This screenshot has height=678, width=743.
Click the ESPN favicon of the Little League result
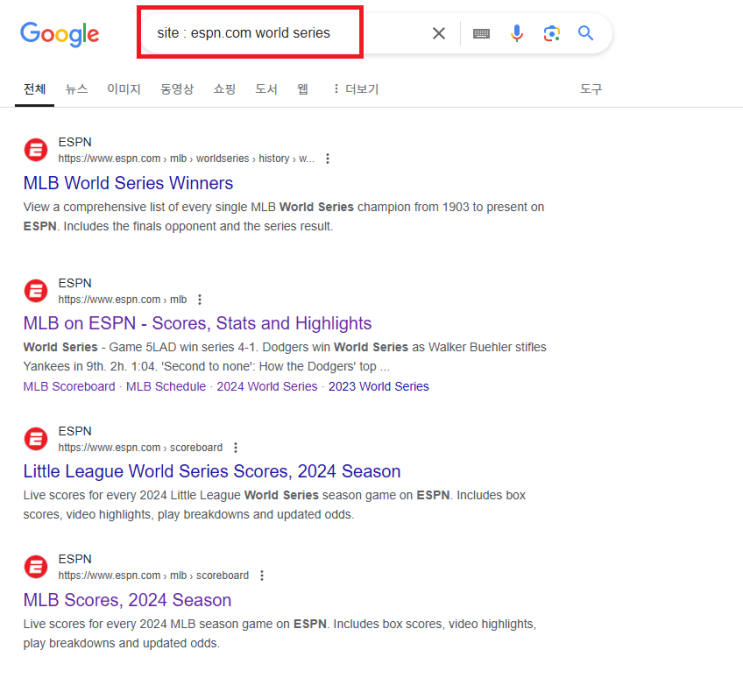36,439
